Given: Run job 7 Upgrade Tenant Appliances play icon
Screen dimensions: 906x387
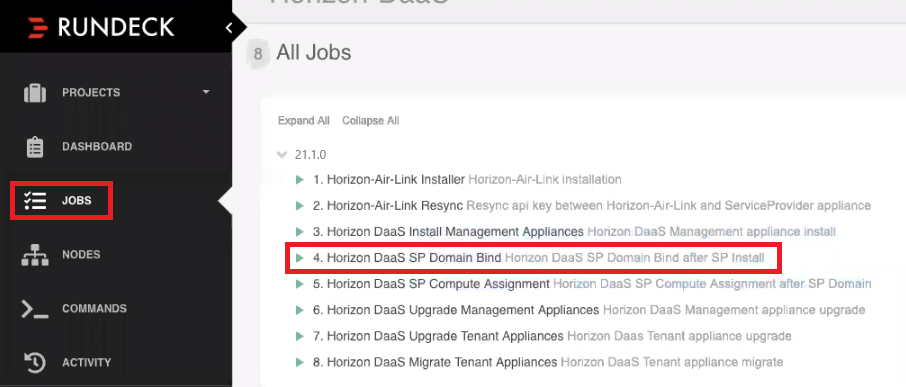Looking at the screenshot, I should click(299, 336).
